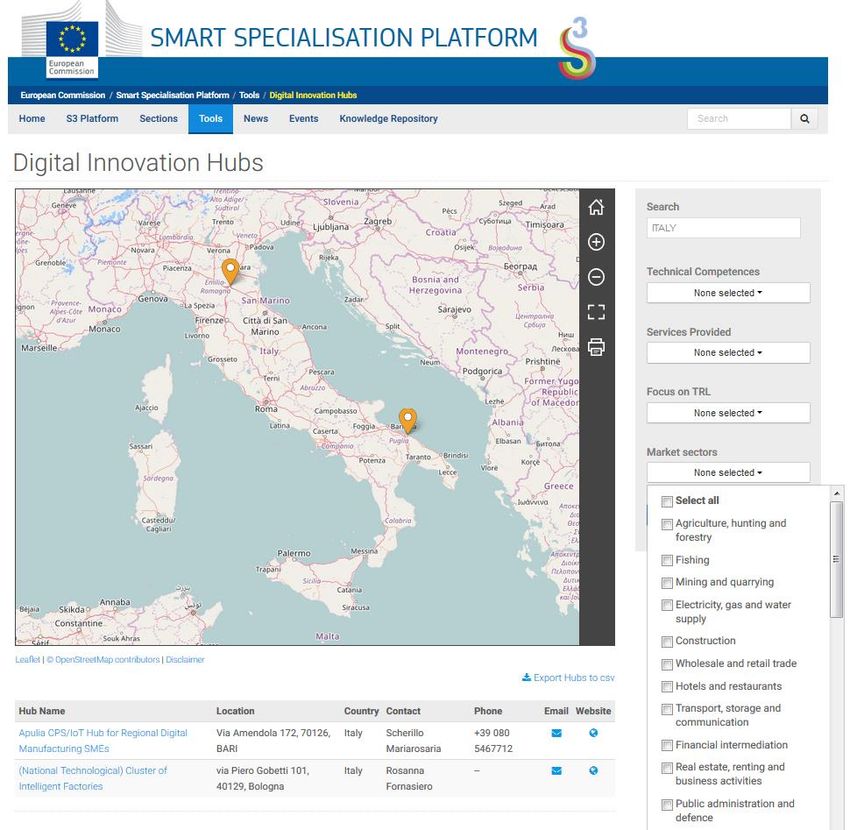Check the Select all checkbox
The width and height of the screenshot is (850, 830).
click(x=667, y=501)
